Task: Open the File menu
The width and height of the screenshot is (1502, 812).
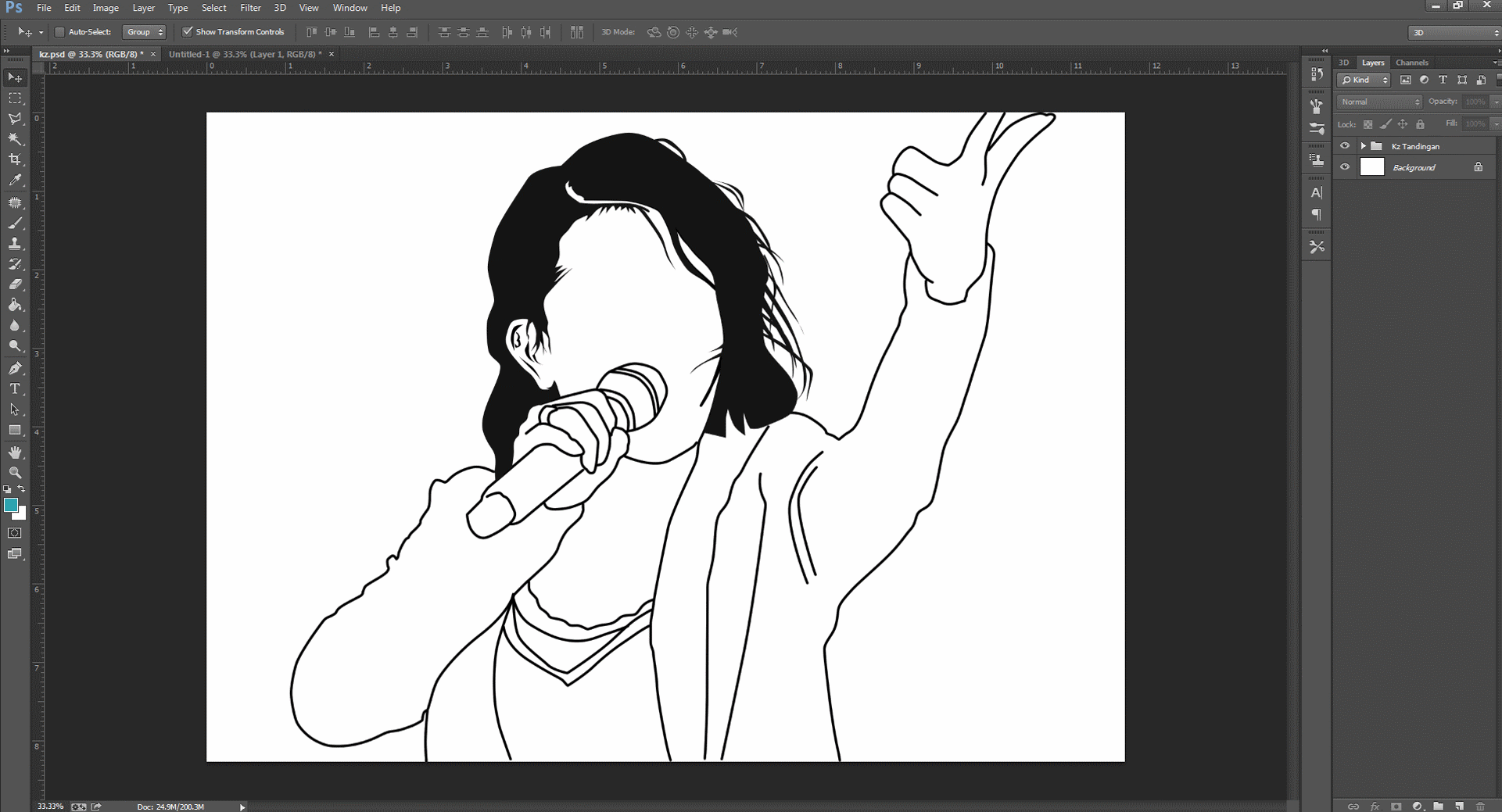Action: click(44, 8)
